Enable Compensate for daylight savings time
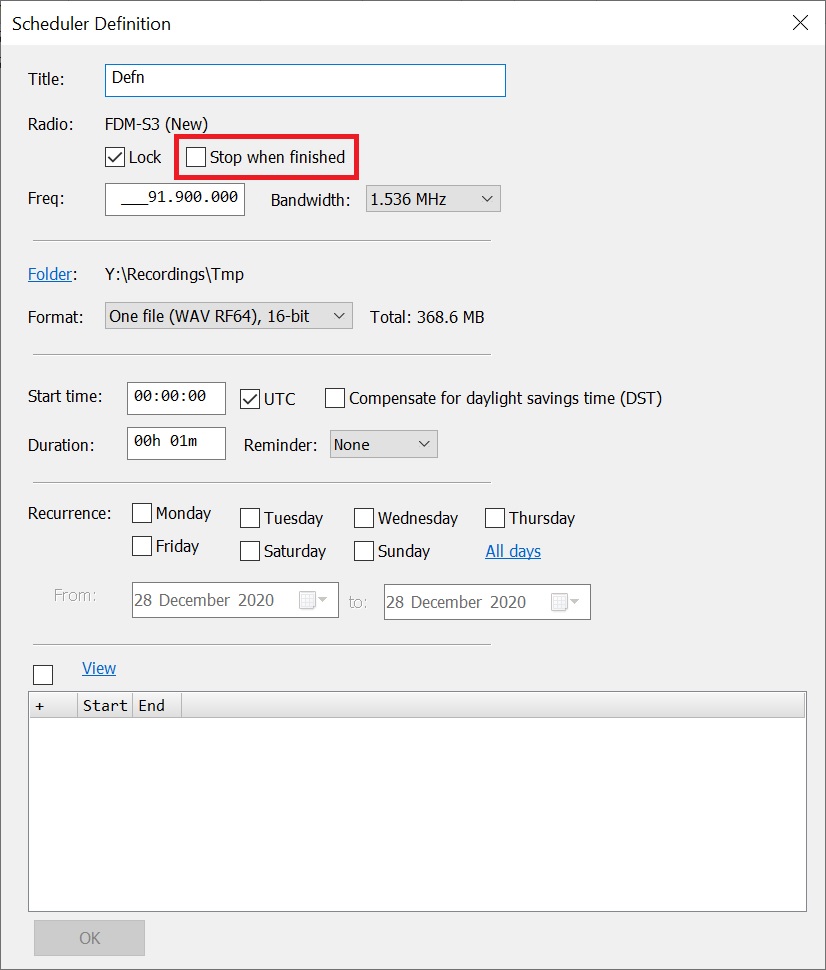 335,398
